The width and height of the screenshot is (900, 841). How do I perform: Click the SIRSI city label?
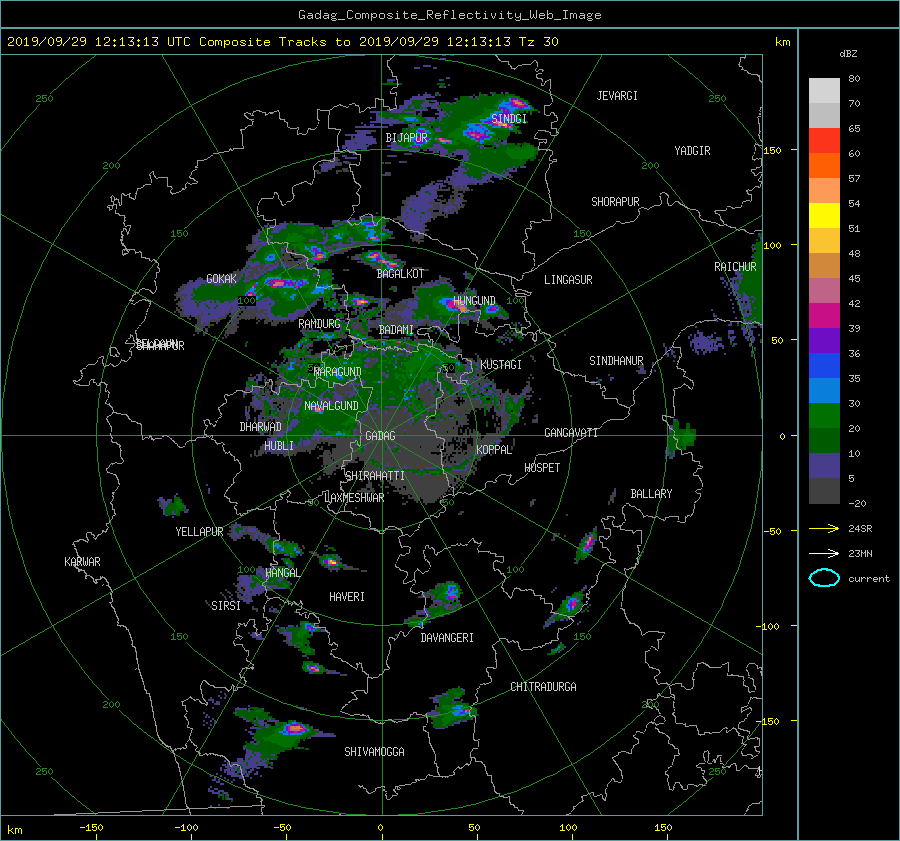point(226,606)
